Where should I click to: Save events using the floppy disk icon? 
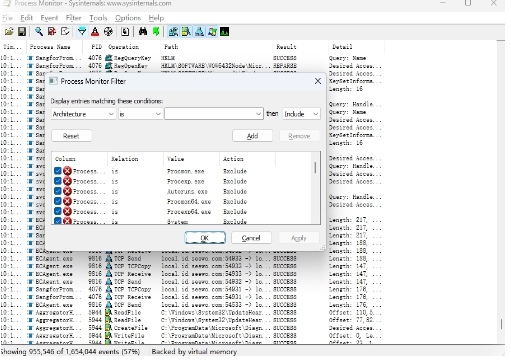pos(22,32)
